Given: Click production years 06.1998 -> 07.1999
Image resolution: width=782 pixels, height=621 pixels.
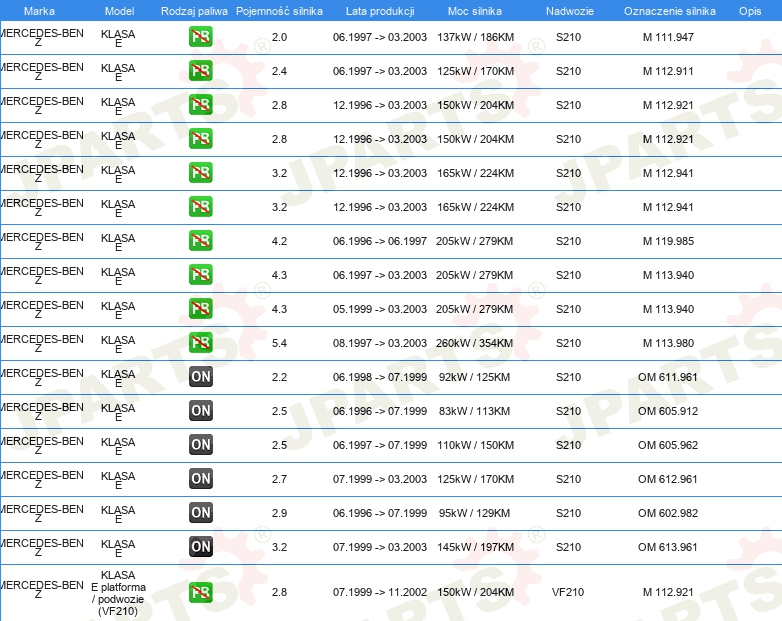Looking at the screenshot, I should (380, 377).
